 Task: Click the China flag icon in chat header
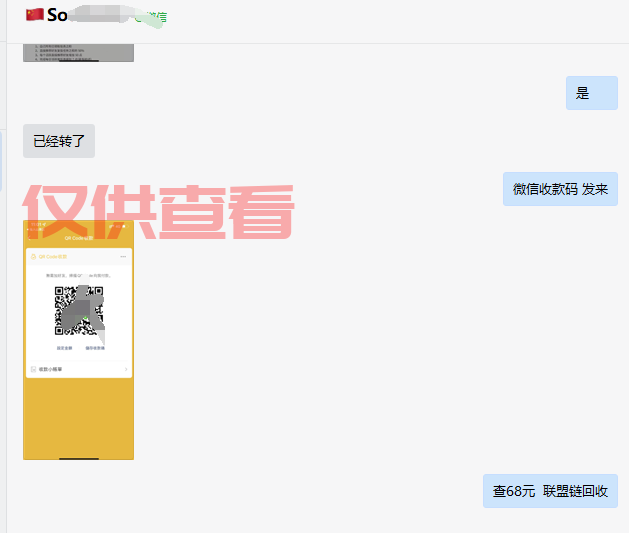tap(34, 15)
